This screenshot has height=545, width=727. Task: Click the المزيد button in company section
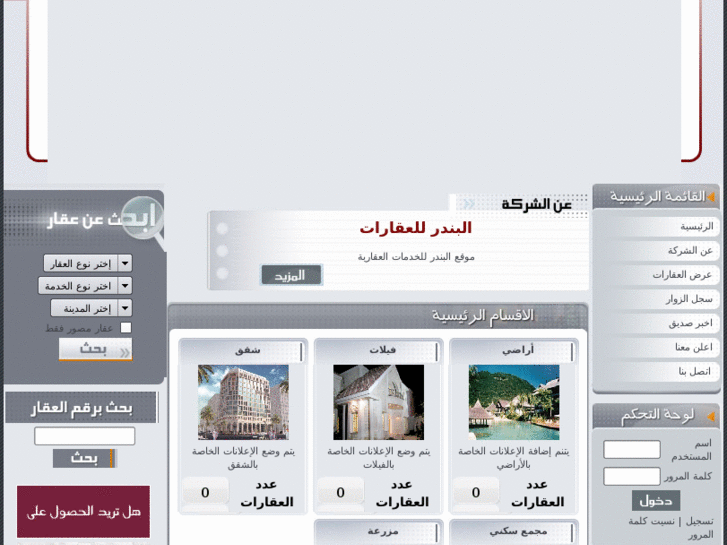[291, 275]
